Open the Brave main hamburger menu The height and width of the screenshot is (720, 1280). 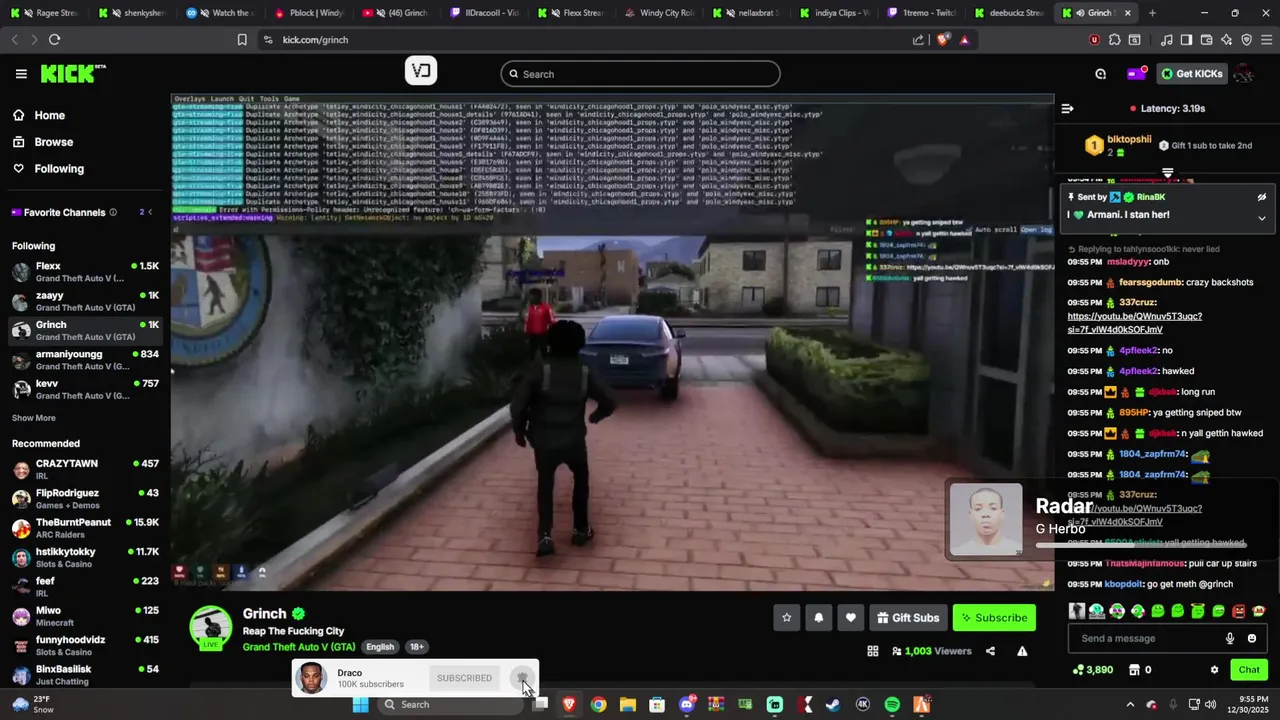(x=1265, y=40)
